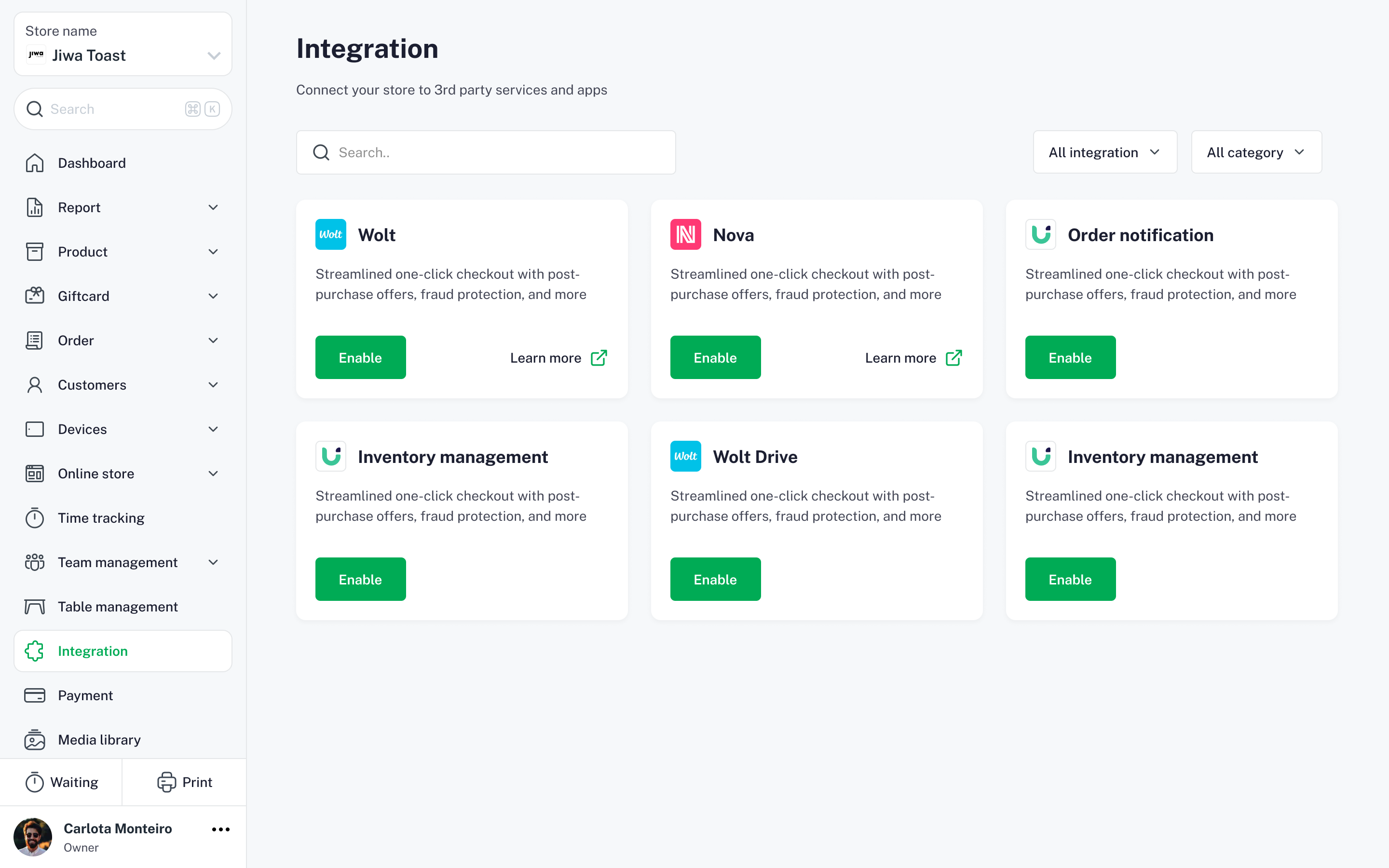
Task: Open Time tracking in the sidebar
Action: [100, 518]
